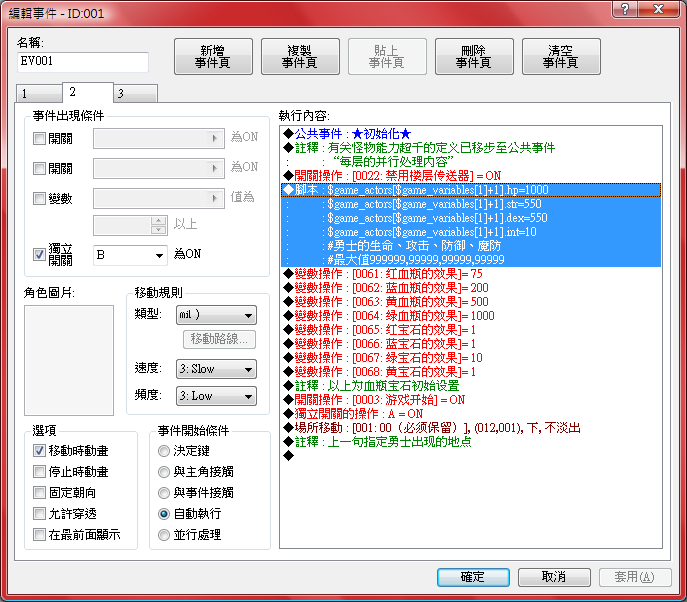Select 變數操作 [0067: 绿宝石的效果]=10 line
The height and width of the screenshot is (602, 687).
(471, 358)
